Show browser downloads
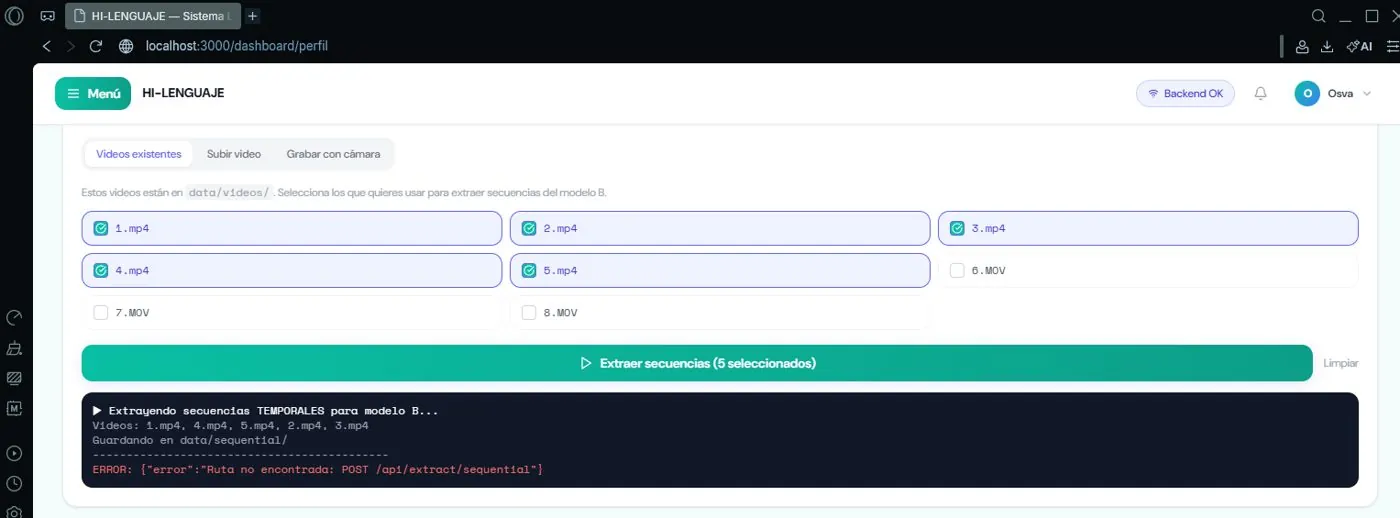The image size is (1400, 518). click(x=1327, y=46)
